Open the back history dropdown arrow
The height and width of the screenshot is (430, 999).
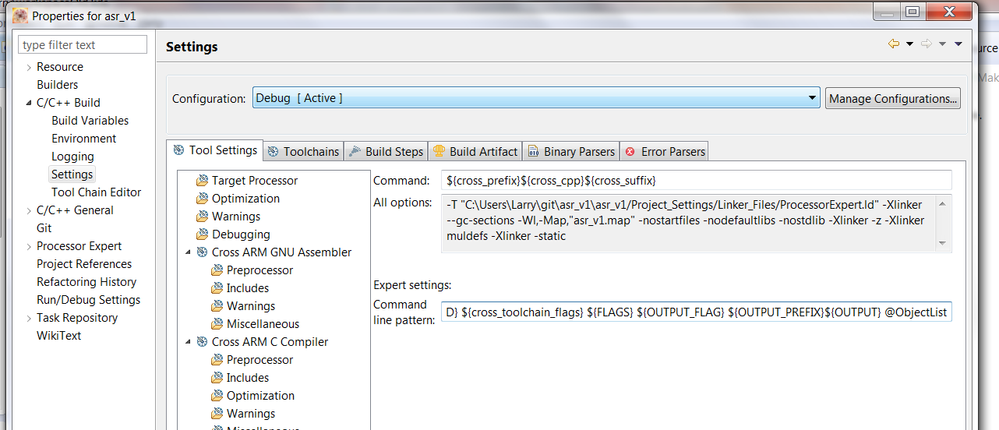(909, 44)
